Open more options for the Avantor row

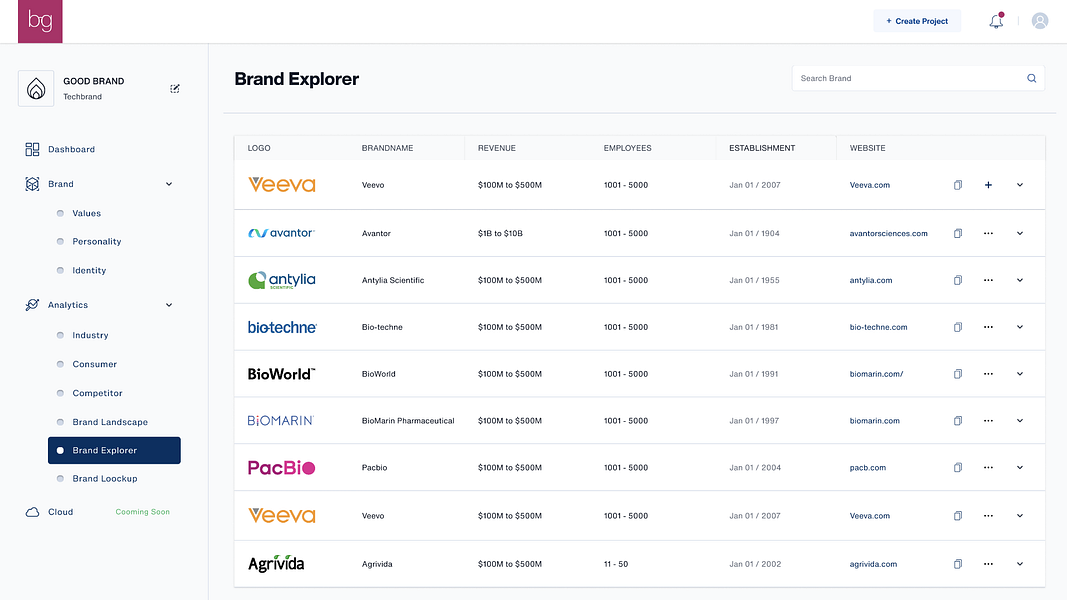(x=988, y=233)
